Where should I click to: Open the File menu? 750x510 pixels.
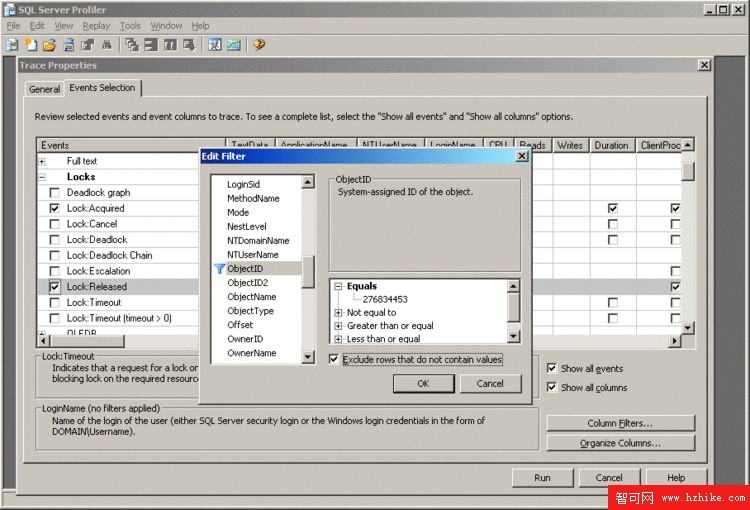pyautogui.click(x=13, y=26)
